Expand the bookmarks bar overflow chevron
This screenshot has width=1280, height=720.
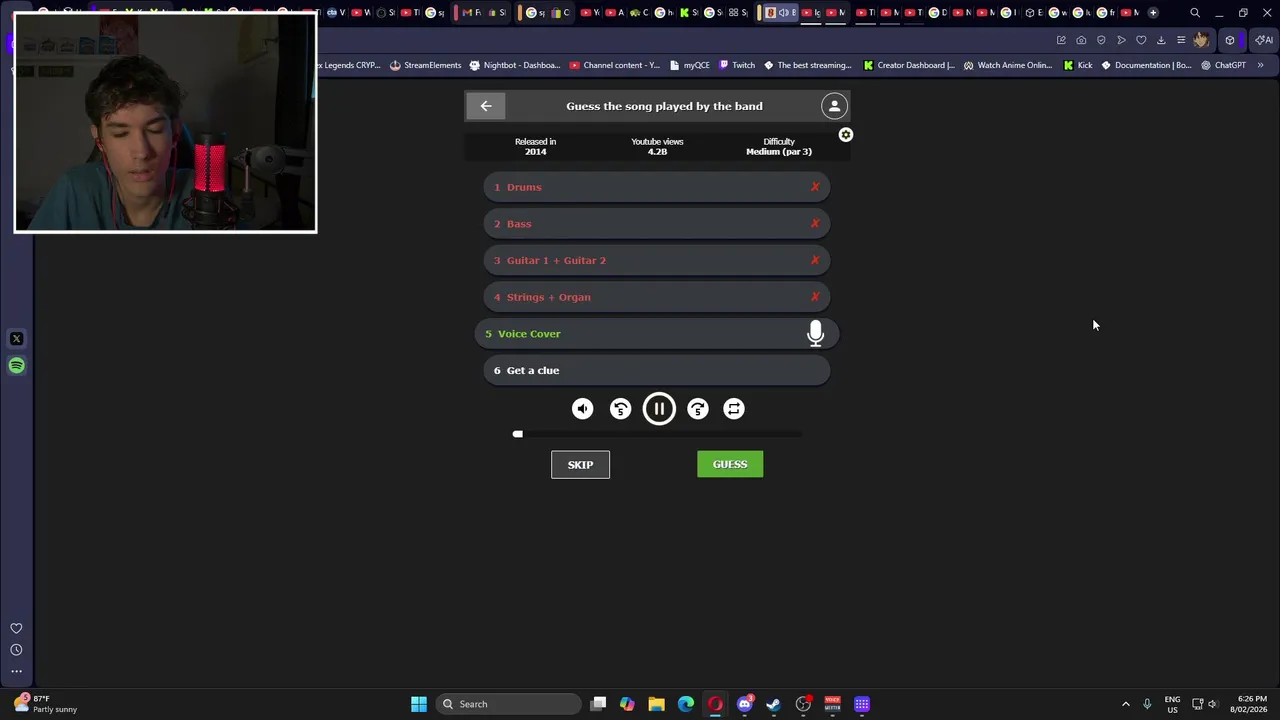click(x=1260, y=65)
